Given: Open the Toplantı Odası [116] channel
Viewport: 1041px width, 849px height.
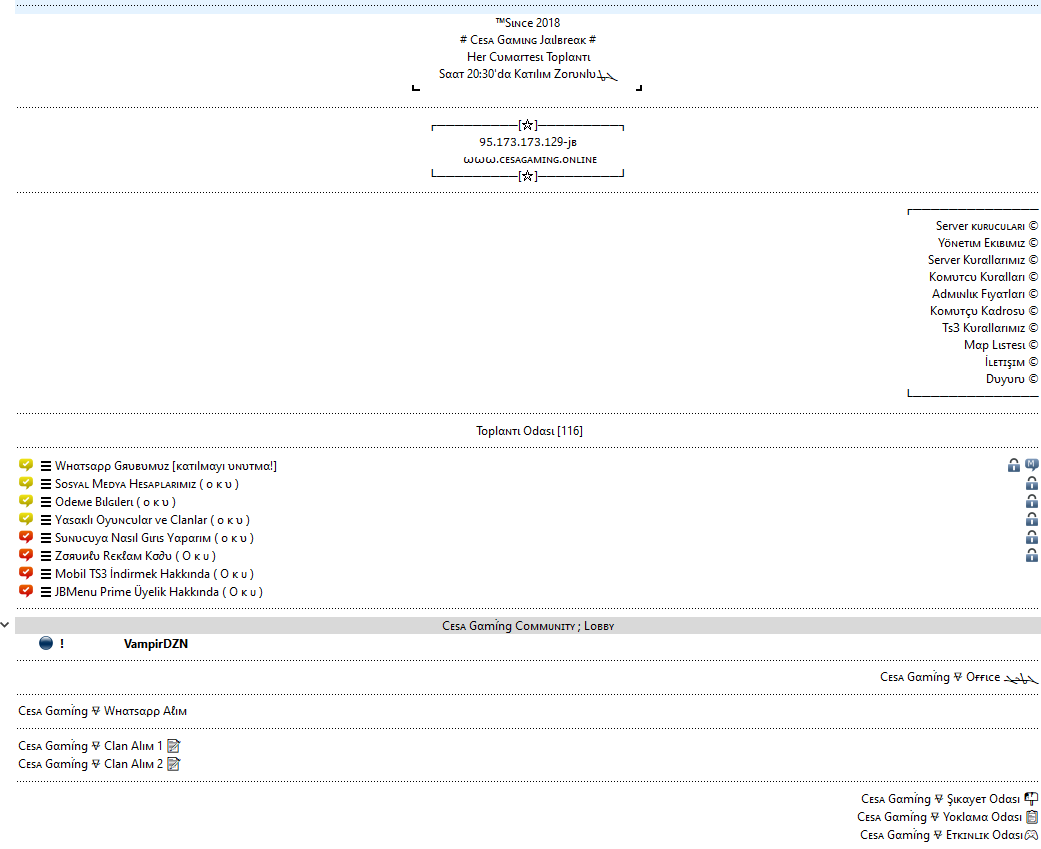Looking at the screenshot, I should pyautogui.click(x=529, y=431).
